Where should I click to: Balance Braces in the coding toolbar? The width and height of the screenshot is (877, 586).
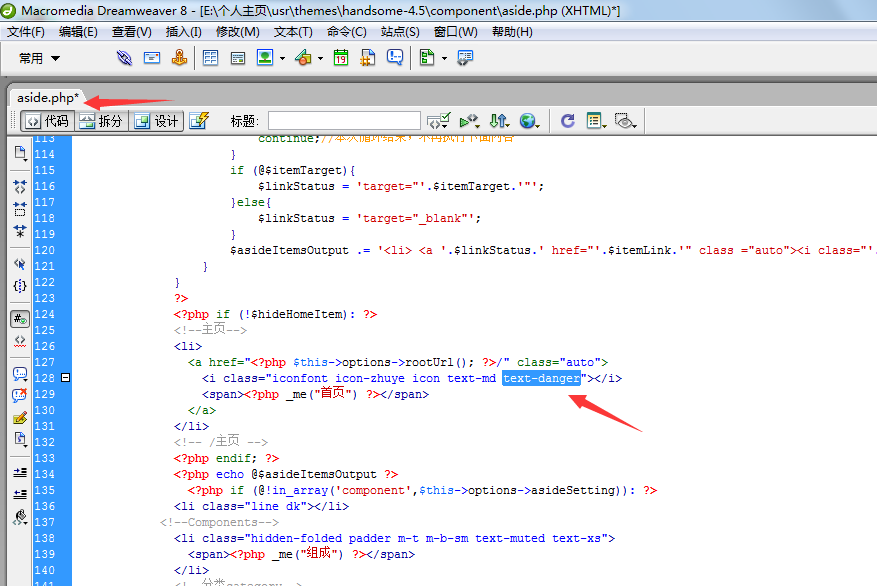point(20,286)
